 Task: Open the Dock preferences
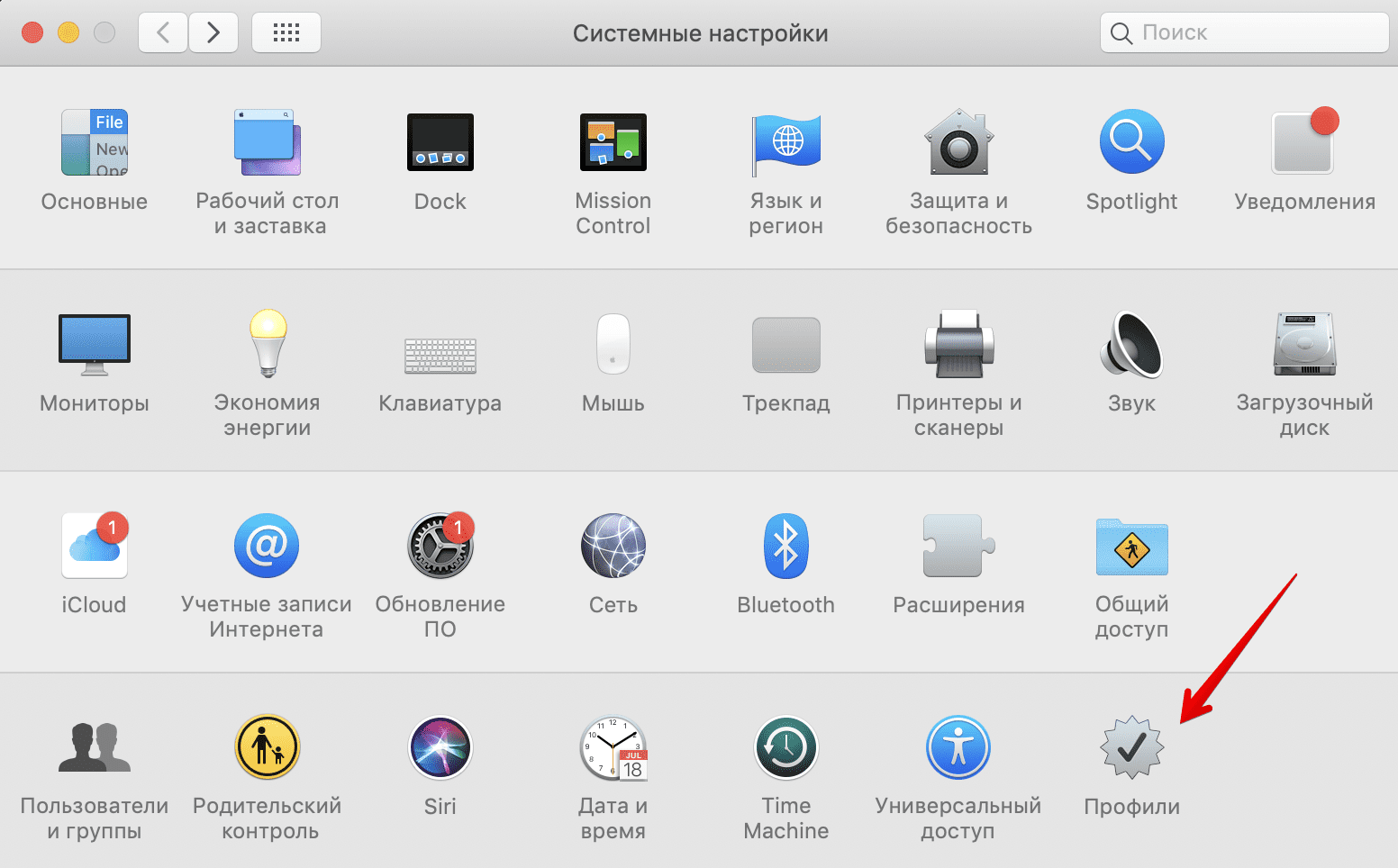tap(440, 143)
